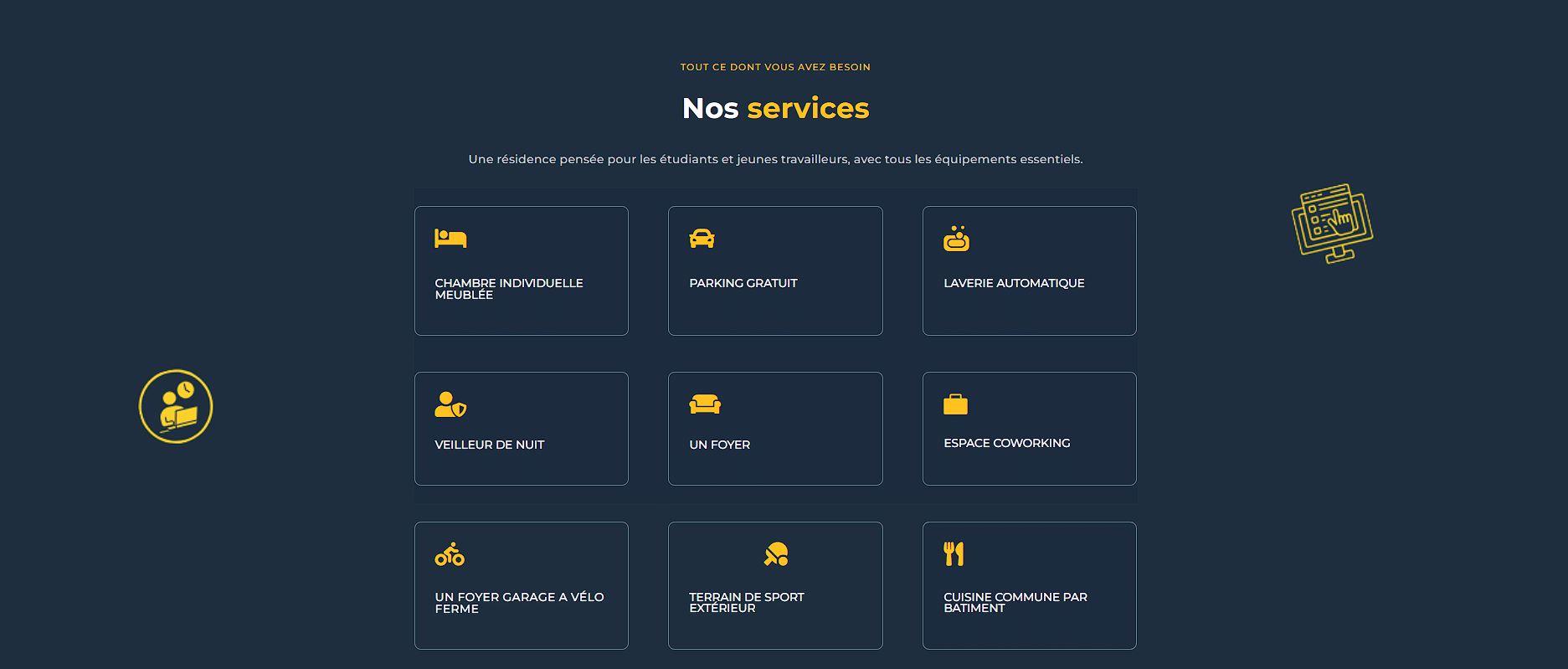The image size is (1568, 669).
Task: Click the bed icon for furnished room
Action: point(450,239)
